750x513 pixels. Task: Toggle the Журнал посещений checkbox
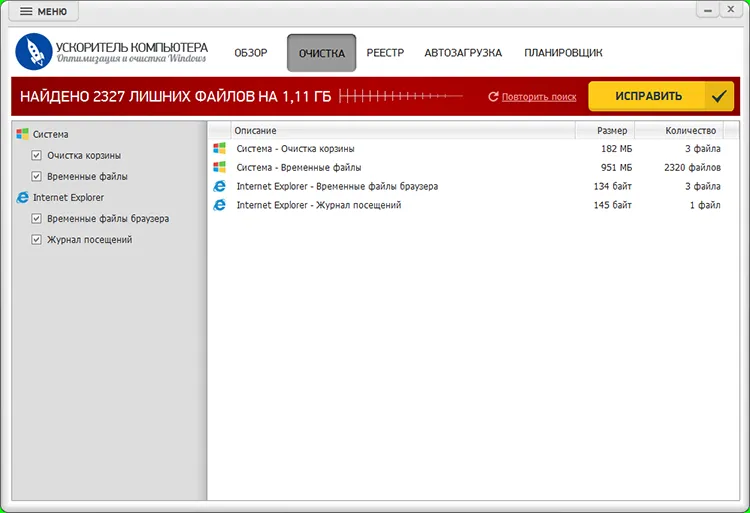(x=36, y=240)
